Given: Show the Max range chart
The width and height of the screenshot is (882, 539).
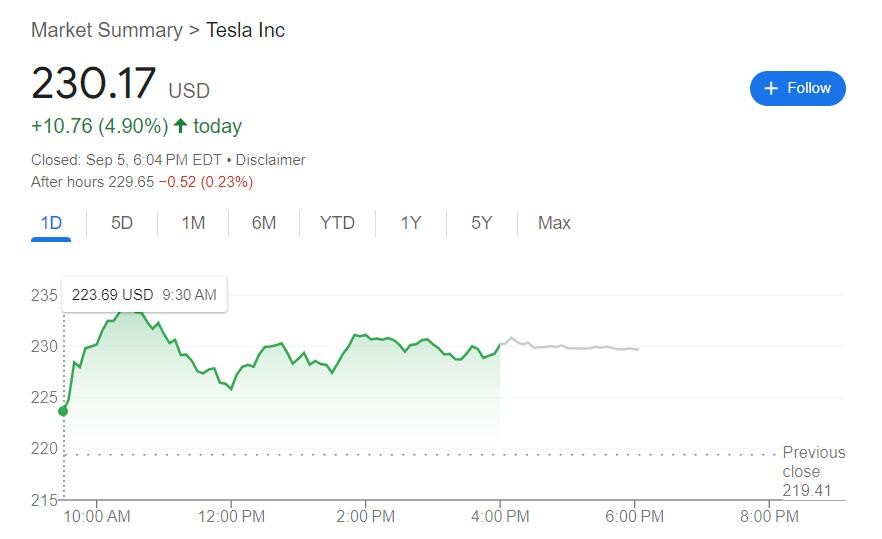Looking at the screenshot, I should pos(554,223).
